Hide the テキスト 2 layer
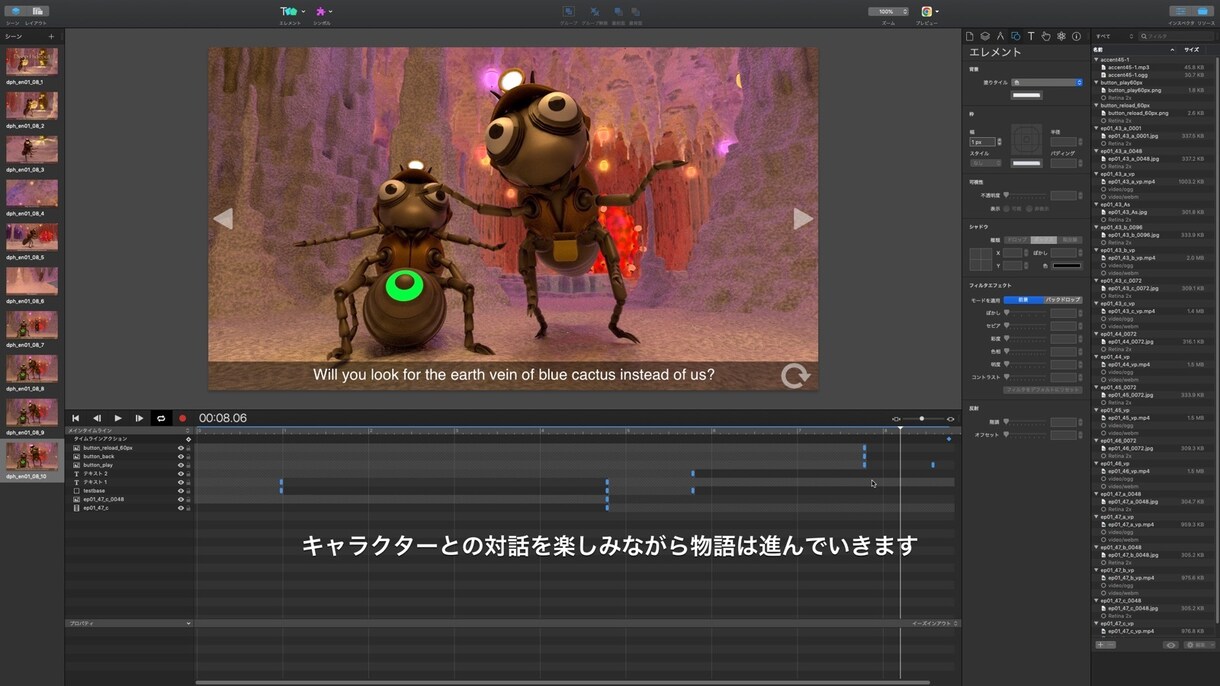This screenshot has height=686, width=1220. 181,474
